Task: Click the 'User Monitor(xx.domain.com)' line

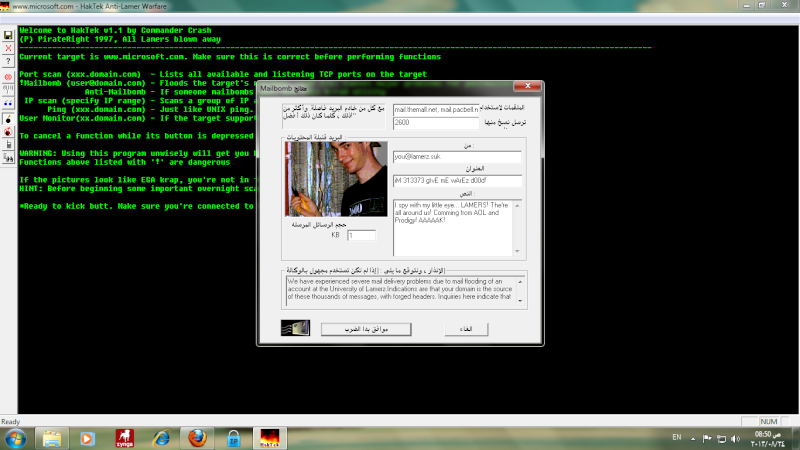Action: click(x=136, y=118)
